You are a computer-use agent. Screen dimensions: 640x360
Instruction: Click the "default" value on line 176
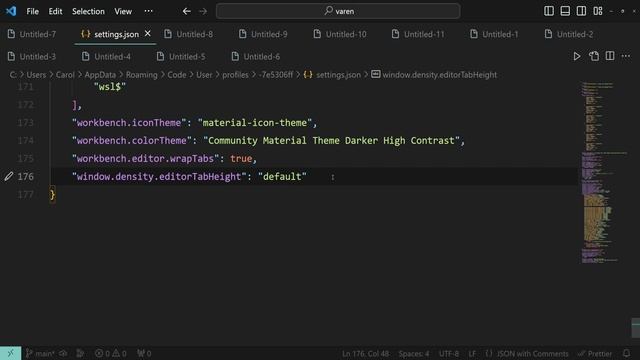click(282, 177)
